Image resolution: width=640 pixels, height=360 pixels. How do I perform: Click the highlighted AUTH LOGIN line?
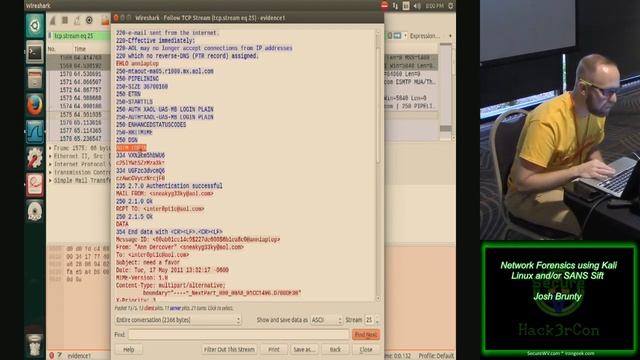point(131,148)
